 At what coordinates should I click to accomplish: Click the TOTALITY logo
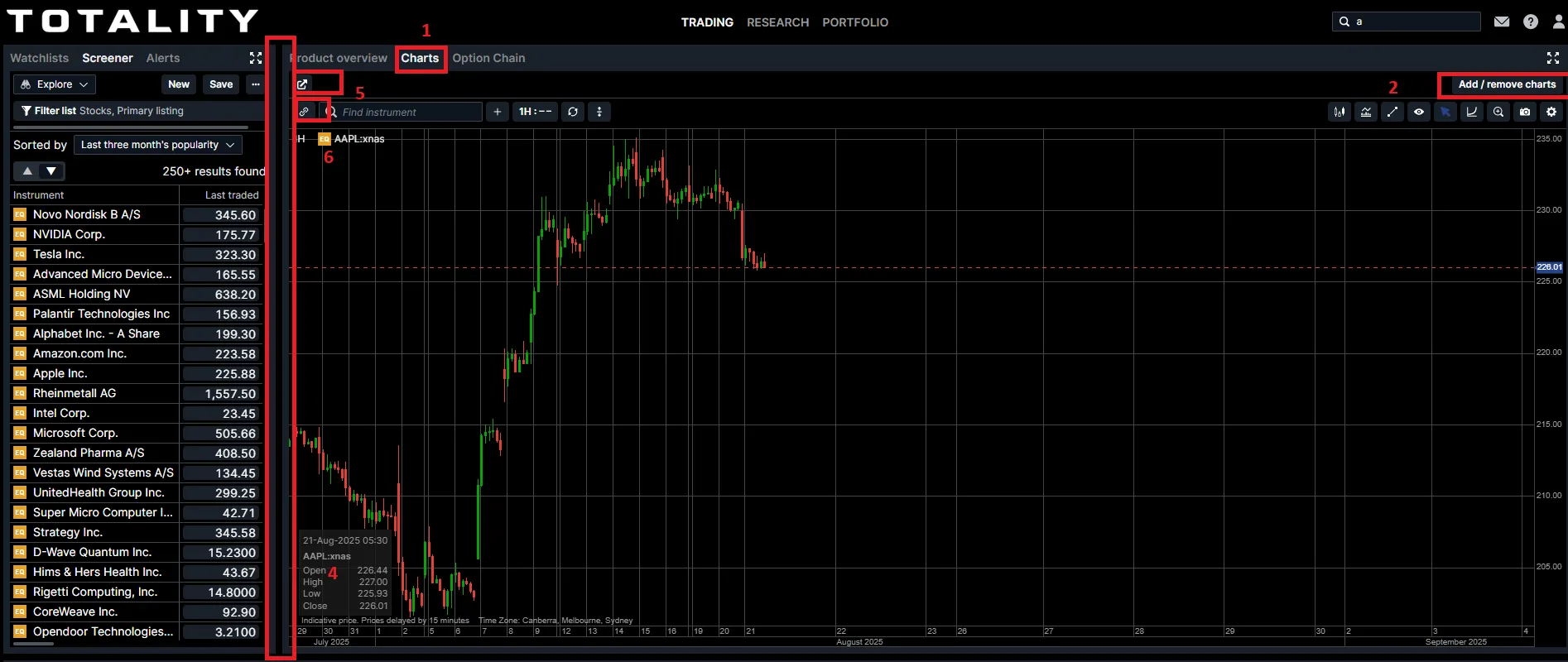132,21
